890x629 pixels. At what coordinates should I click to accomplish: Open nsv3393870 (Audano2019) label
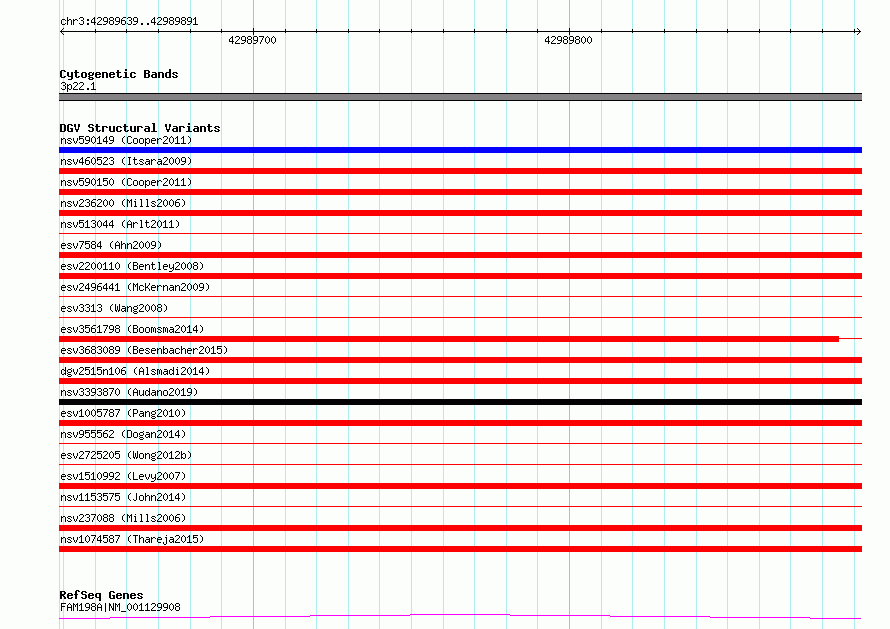[x=129, y=392]
